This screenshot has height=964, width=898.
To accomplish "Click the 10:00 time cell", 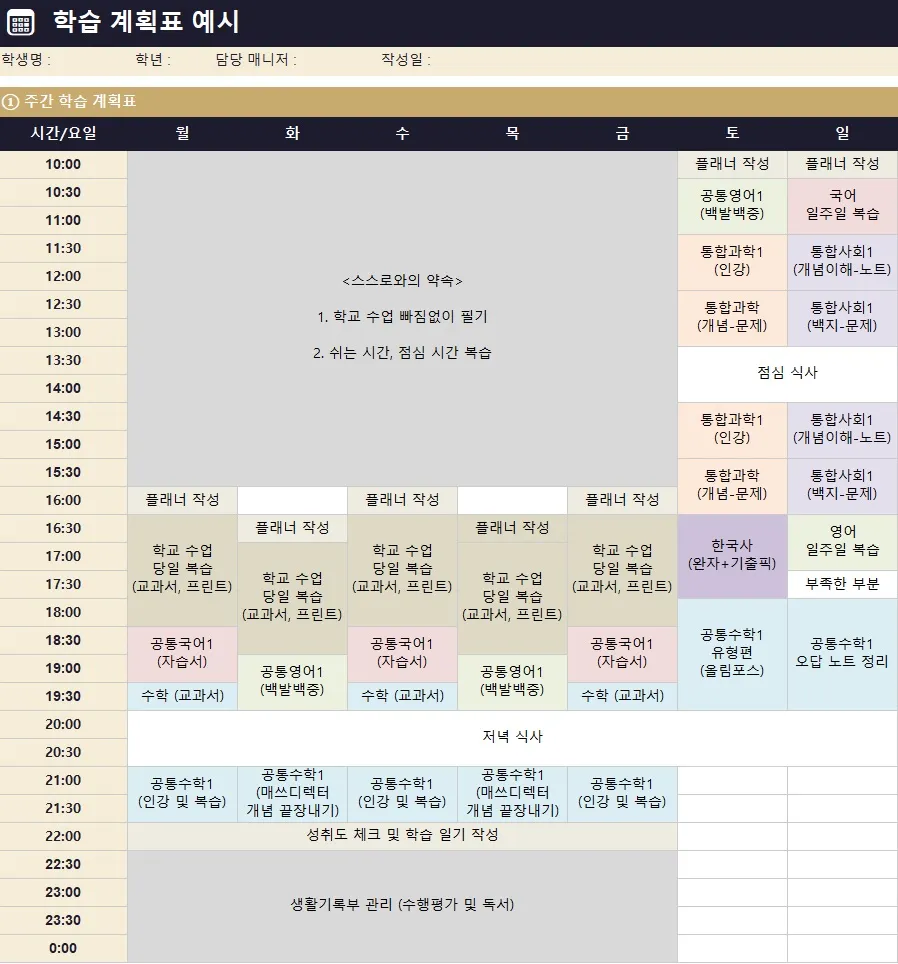I will (x=63, y=165).
